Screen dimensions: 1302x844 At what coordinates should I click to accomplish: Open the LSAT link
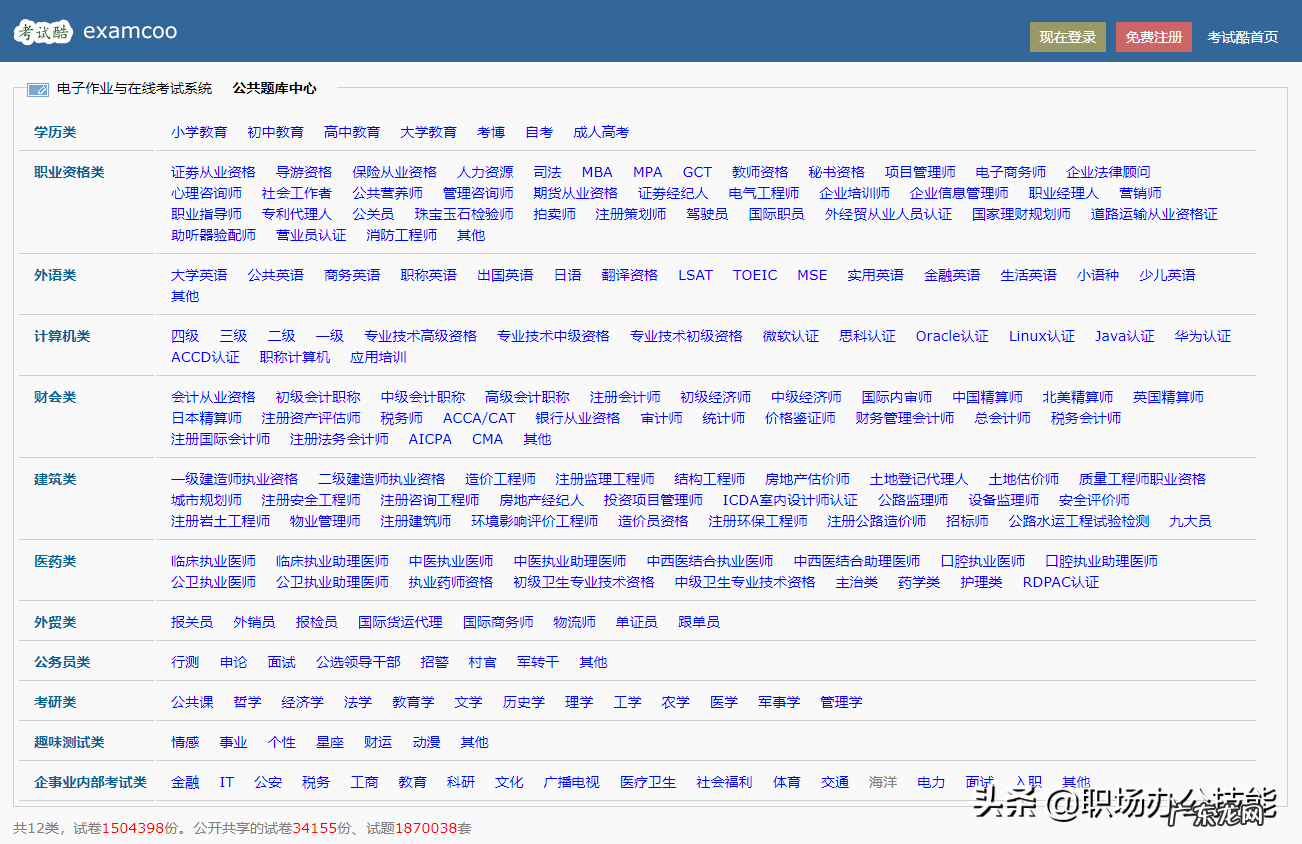tap(696, 275)
